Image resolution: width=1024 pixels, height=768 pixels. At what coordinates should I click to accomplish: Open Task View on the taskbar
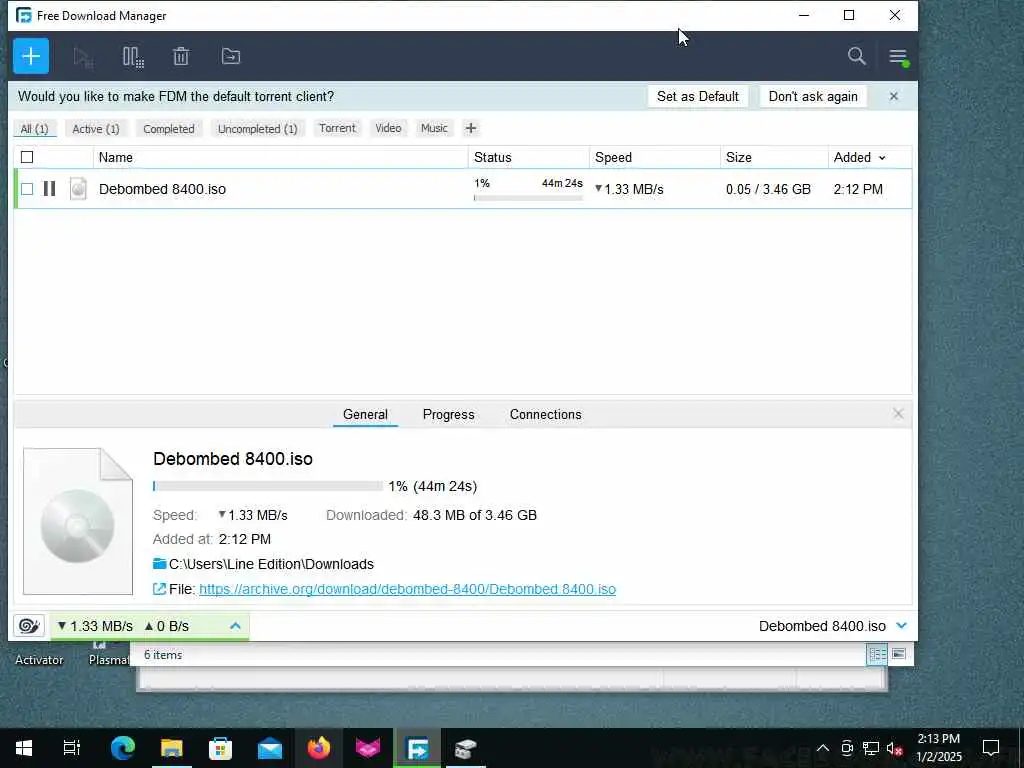tap(71, 748)
